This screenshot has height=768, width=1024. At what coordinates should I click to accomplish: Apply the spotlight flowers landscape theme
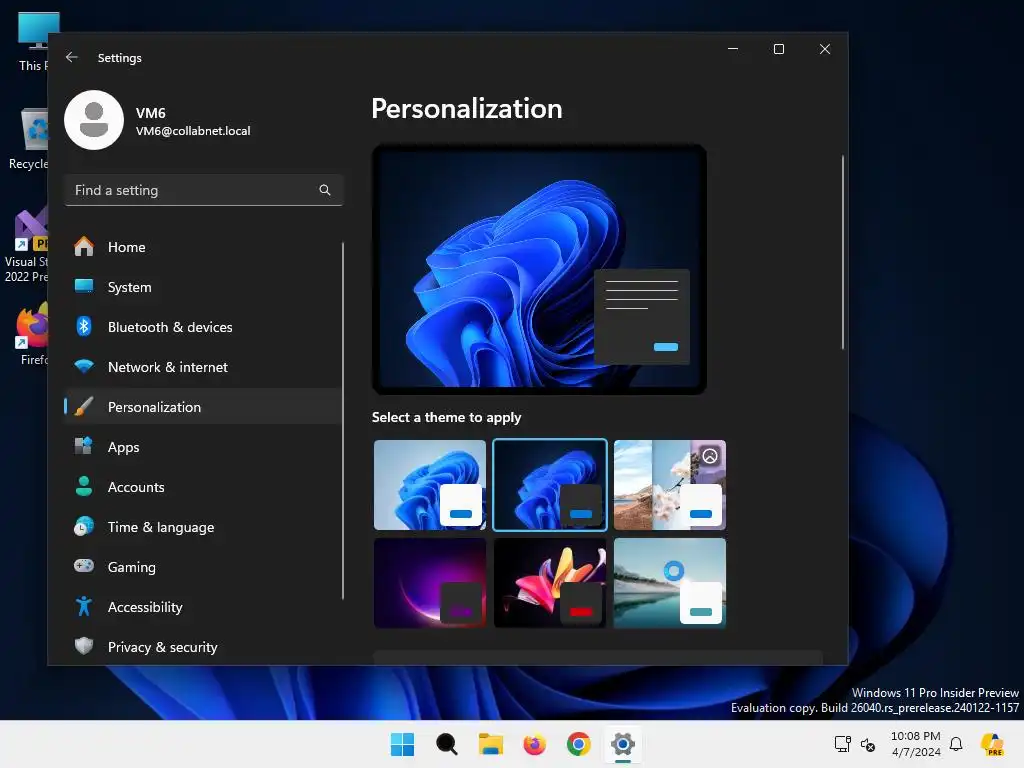(670, 485)
